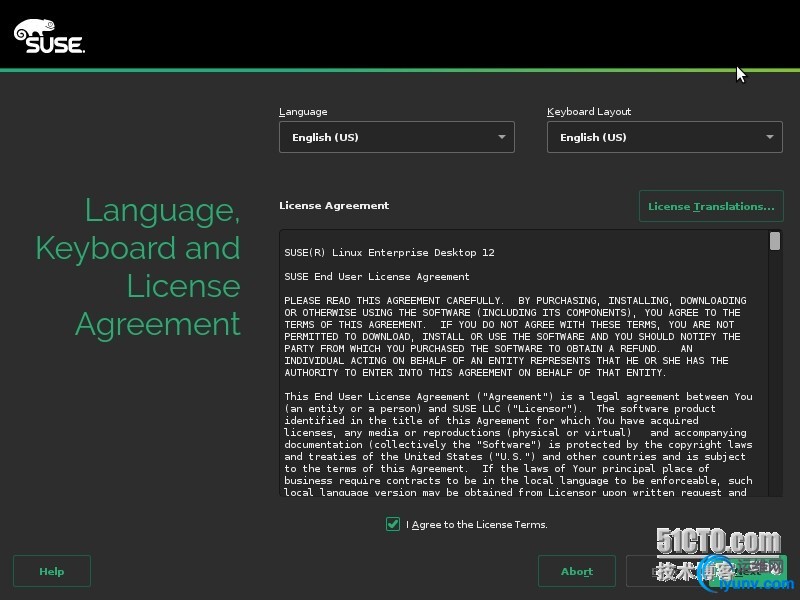Open License Translations dialog
Screen dimensions: 800x600
[711, 206]
